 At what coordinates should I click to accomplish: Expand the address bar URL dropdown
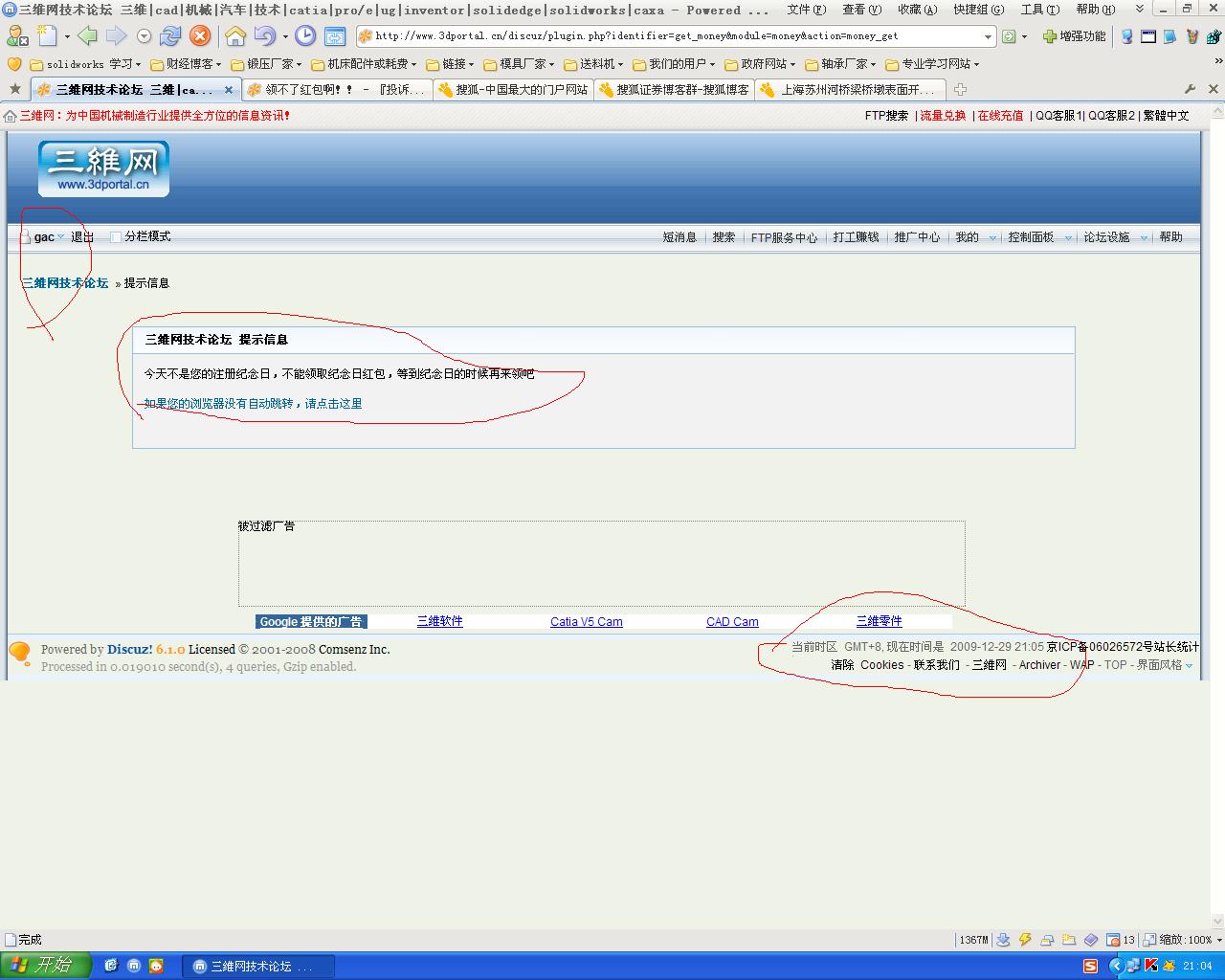coord(989,36)
